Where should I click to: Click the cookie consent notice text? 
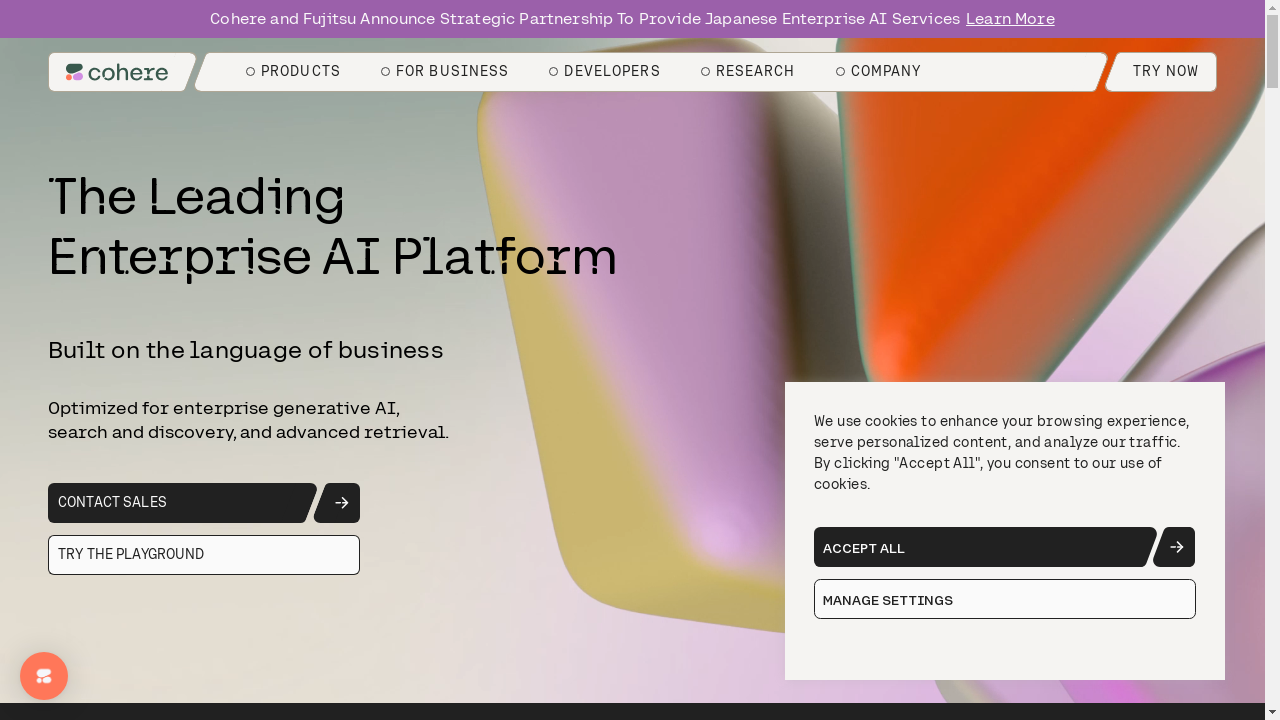click(x=1002, y=452)
